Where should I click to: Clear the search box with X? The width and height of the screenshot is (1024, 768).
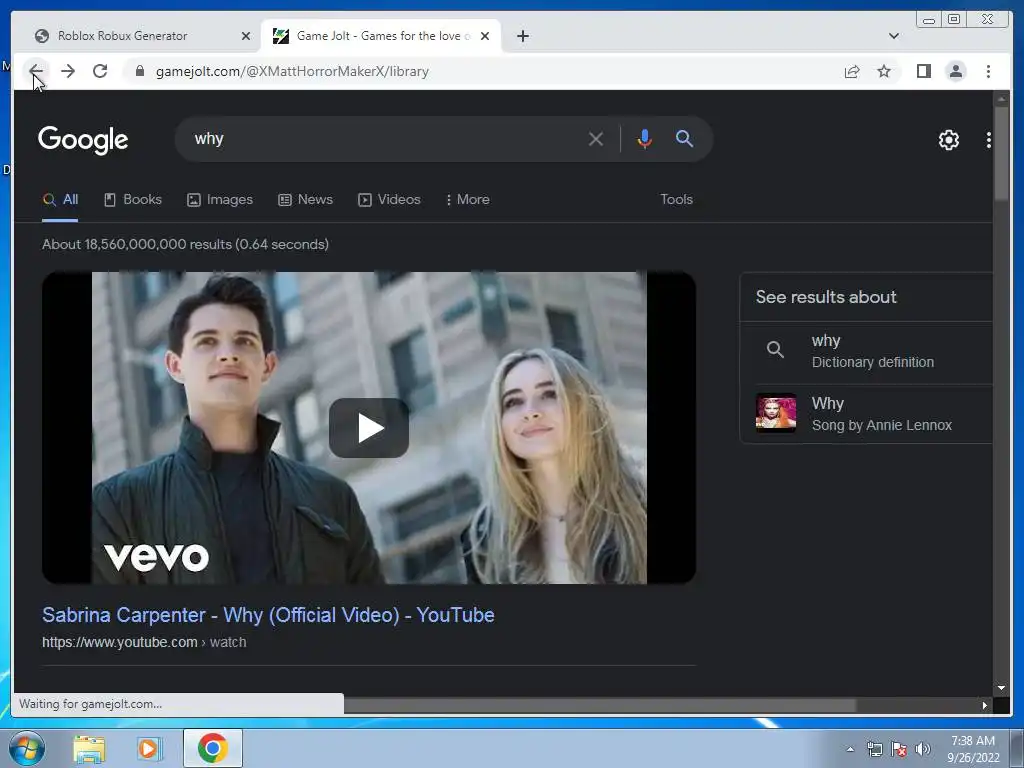(596, 139)
